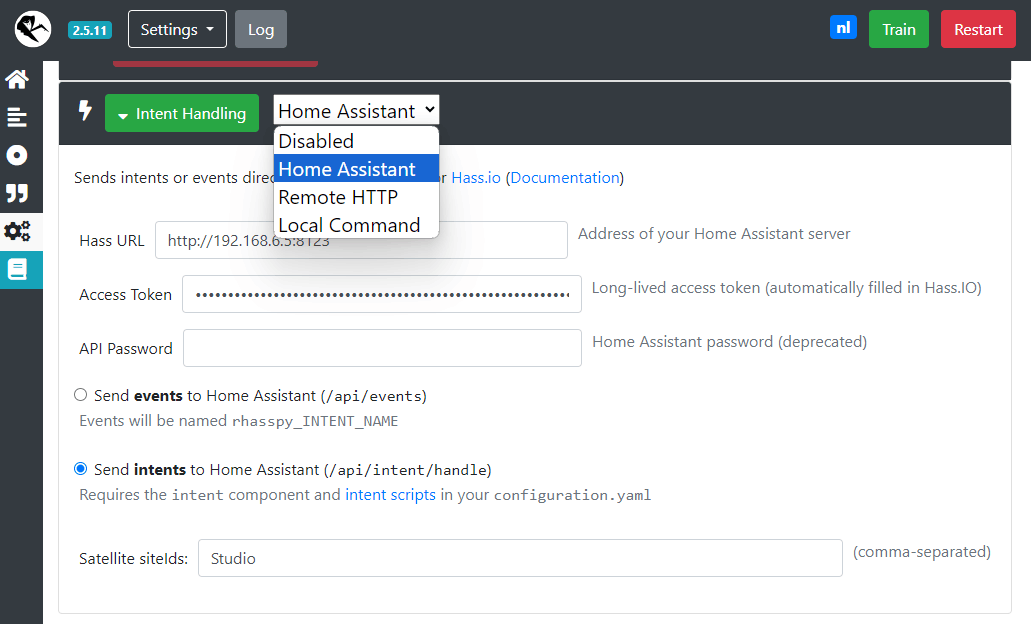Image resolution: width=1031 pixels, height=624 pixels.
Task: Click the '(comma-separated)' hint text
Action: coord(922,552)
